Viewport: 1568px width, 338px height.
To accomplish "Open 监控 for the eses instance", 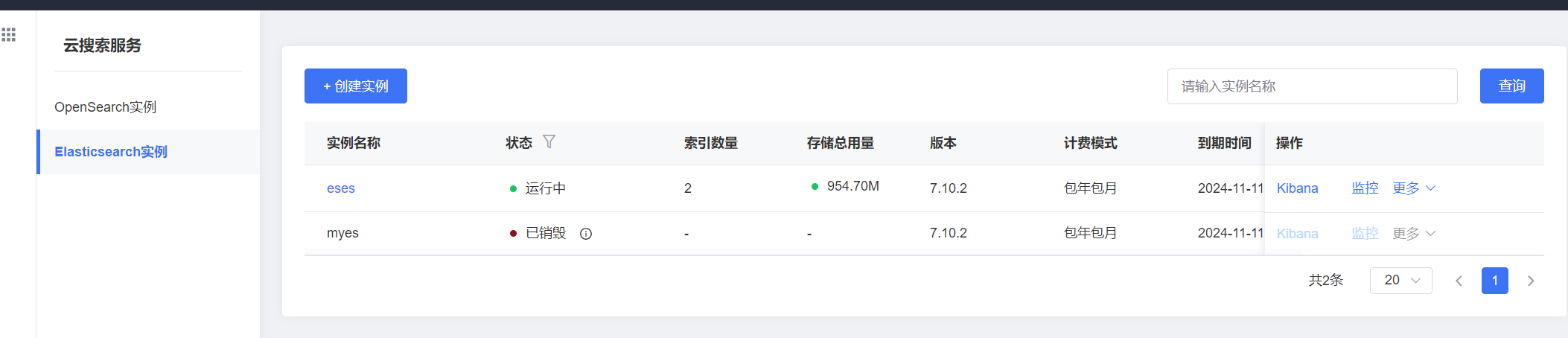I will click(1365, 188).
